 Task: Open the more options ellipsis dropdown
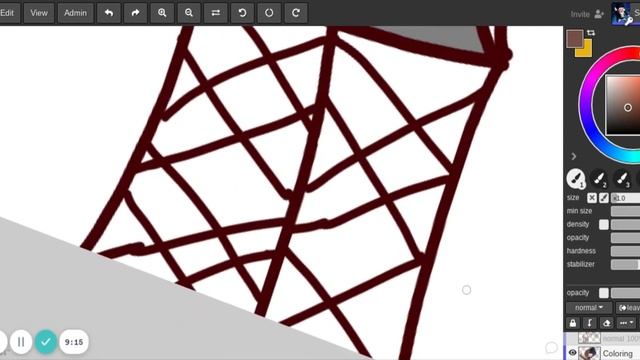[x=626, y=323]
